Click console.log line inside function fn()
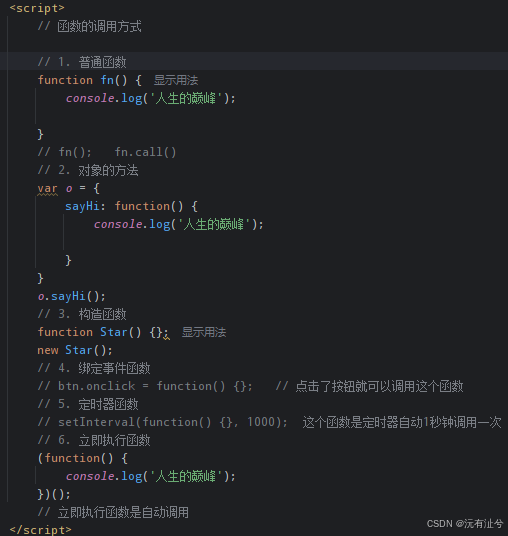This screenshot has width=508, height=536. (x=151, y=98)
